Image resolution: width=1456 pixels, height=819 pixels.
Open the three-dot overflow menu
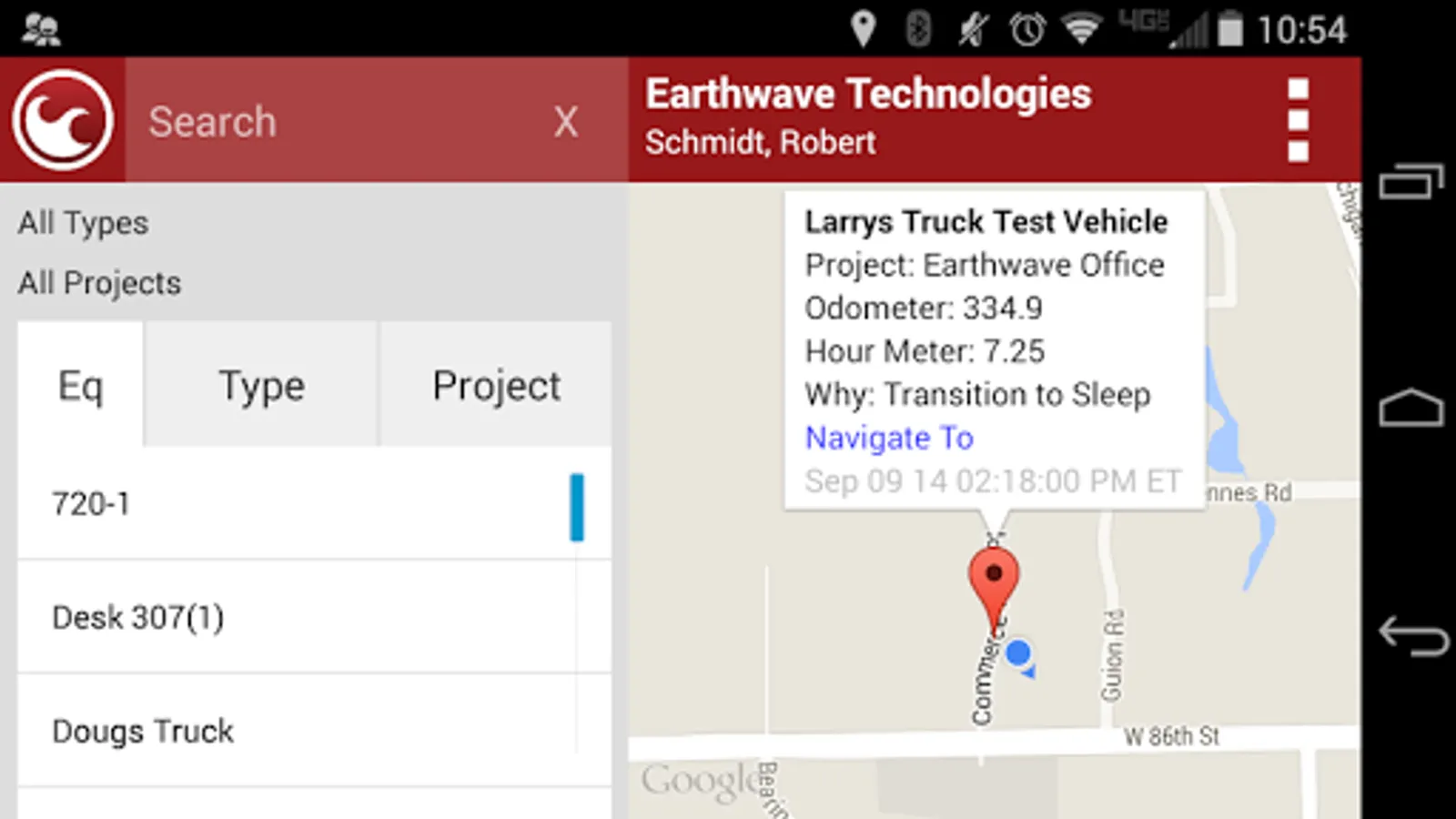(x=1298, y=120)
